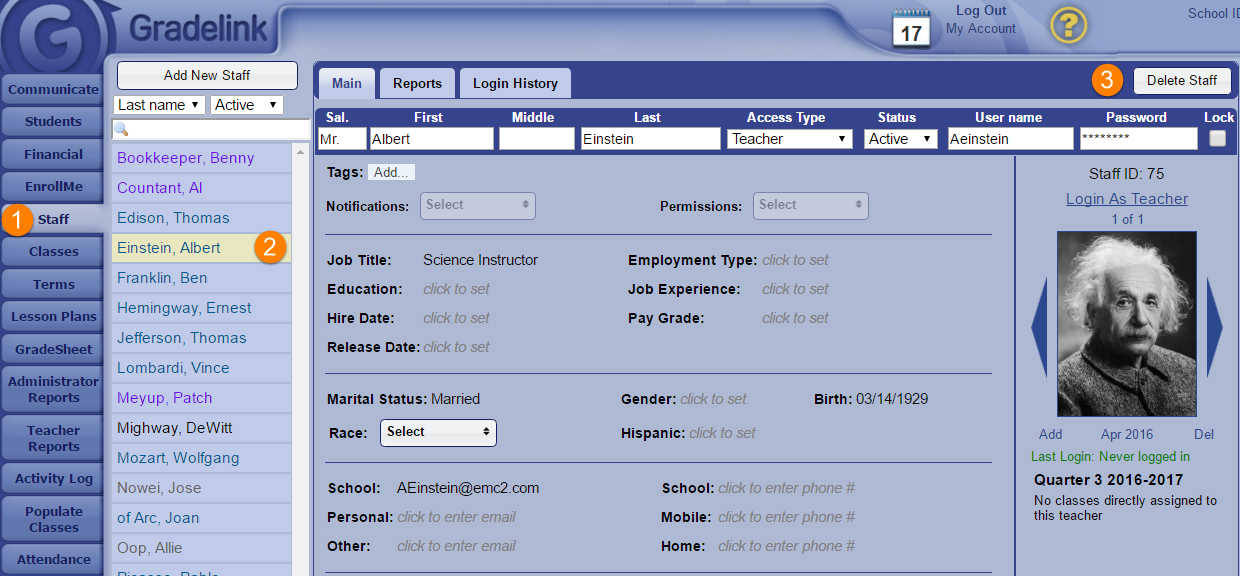
Task: Open the Race Select dropdown
Action: (x=438, y=432)
